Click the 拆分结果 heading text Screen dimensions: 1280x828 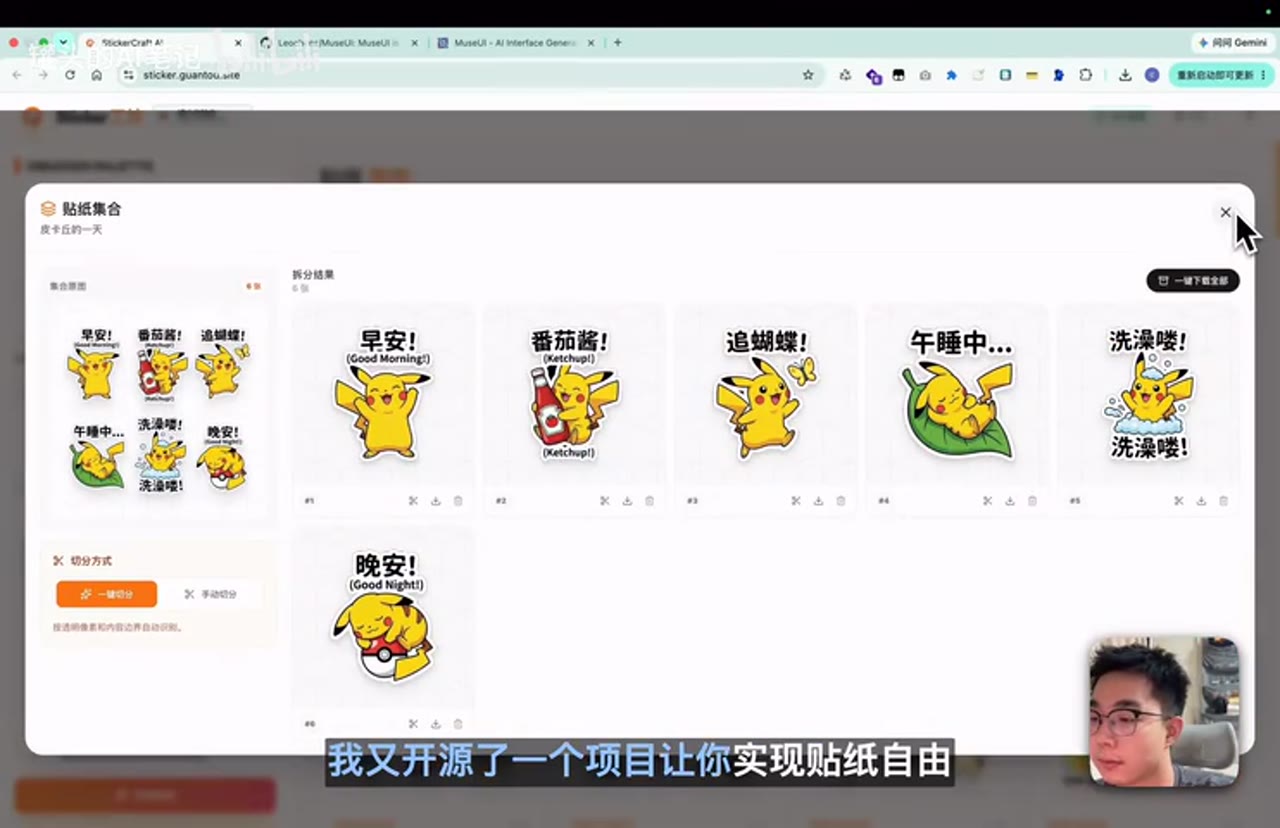click(x=313, y=274)
